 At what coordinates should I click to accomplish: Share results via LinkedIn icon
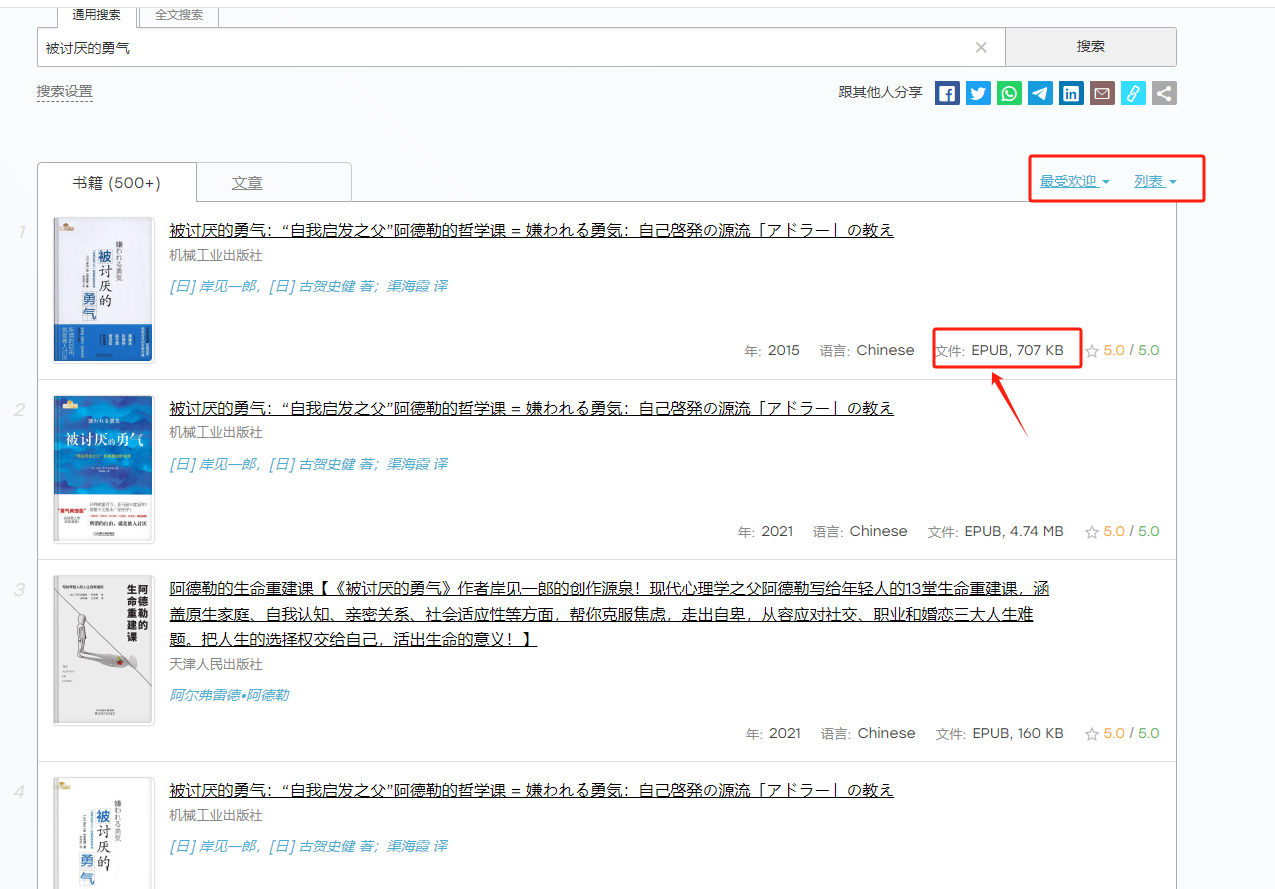(x=1071, y=93)
